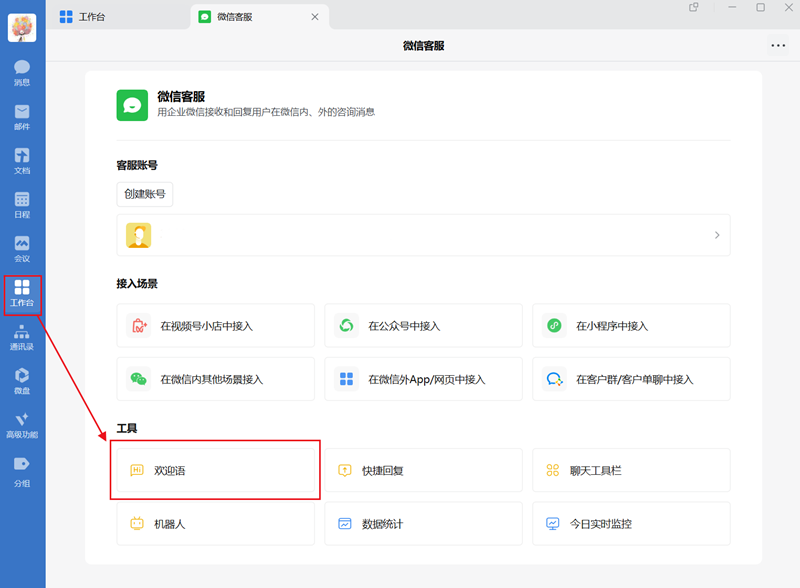Open the 分组 groups icon

pos(22,470)
